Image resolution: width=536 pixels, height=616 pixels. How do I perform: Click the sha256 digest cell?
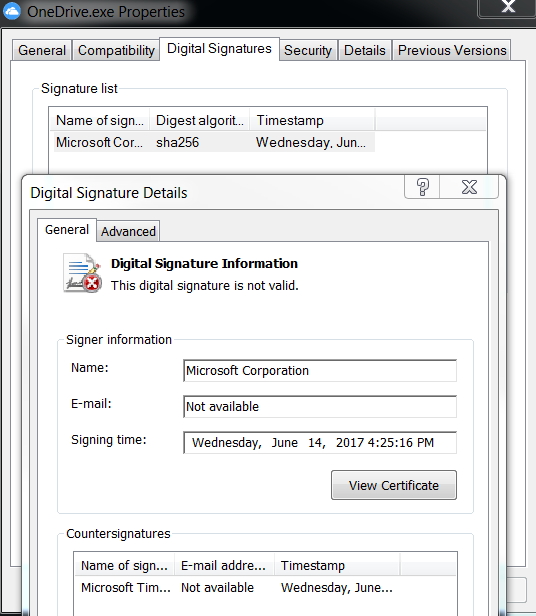[x=178, y=142]
